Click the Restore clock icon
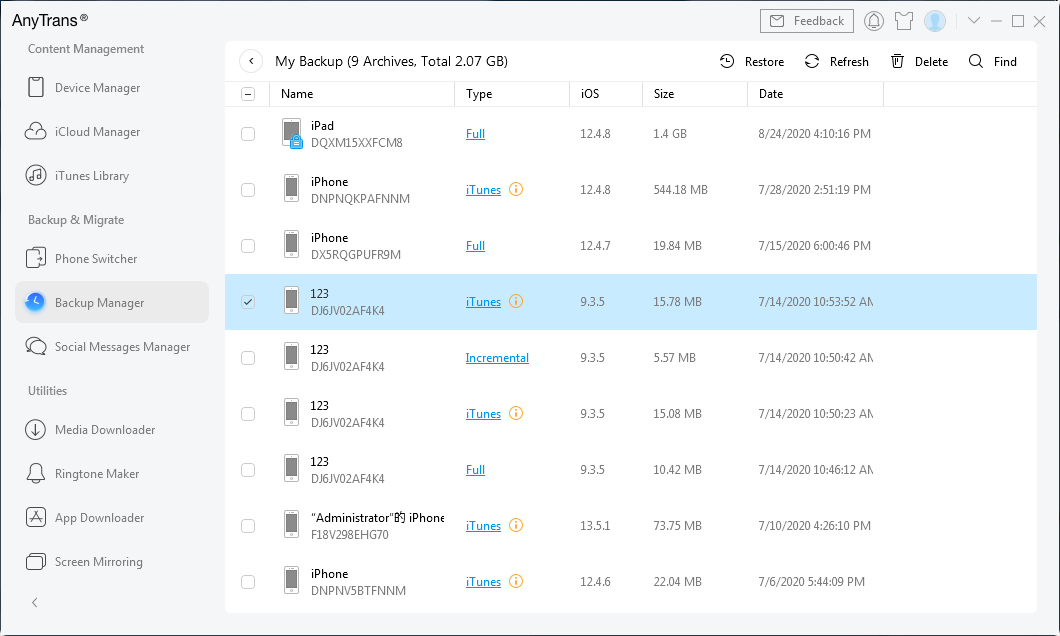The height and width of the screenshot is (636, 1060). pos(727,62)
